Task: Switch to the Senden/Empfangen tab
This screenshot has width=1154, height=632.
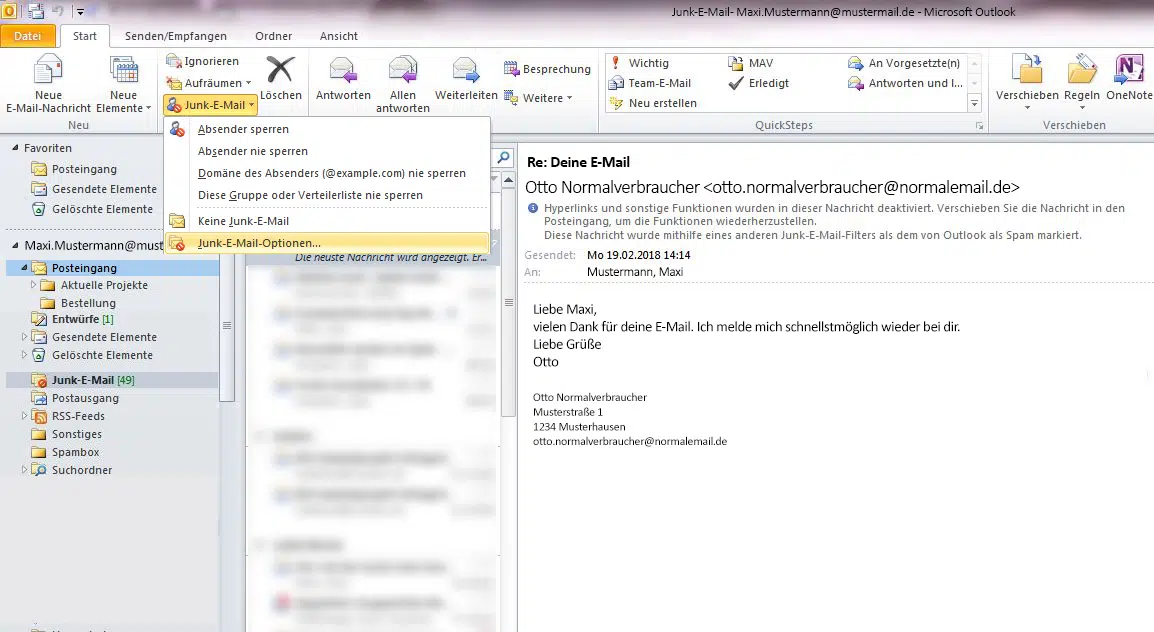Action: pyautogui.click(x=176, y=36)
